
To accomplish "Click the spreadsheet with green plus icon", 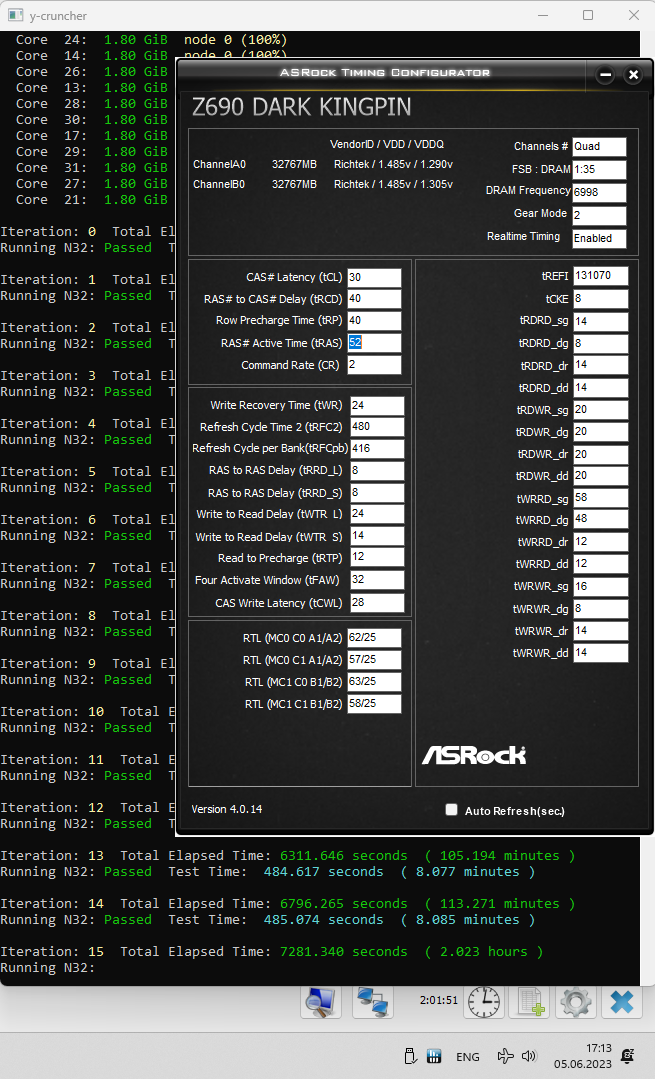I will pyautogui.click(x=530, y=1001).
